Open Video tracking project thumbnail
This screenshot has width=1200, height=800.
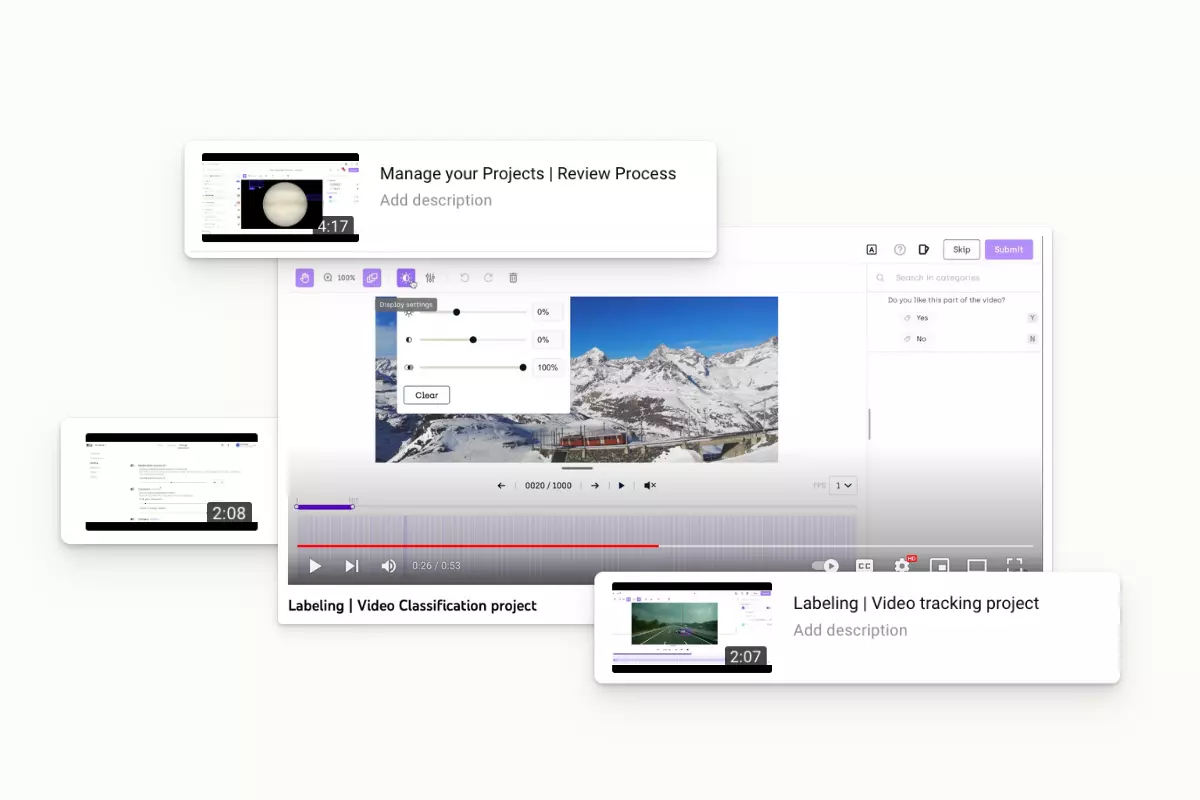pos(692,627)
